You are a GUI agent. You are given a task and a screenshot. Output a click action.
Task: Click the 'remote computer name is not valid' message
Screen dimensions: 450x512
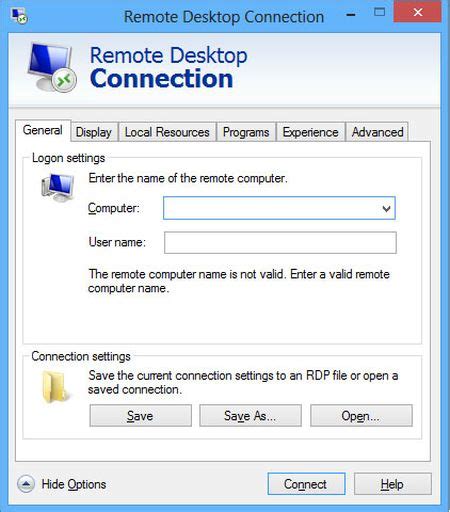point(239,281)
